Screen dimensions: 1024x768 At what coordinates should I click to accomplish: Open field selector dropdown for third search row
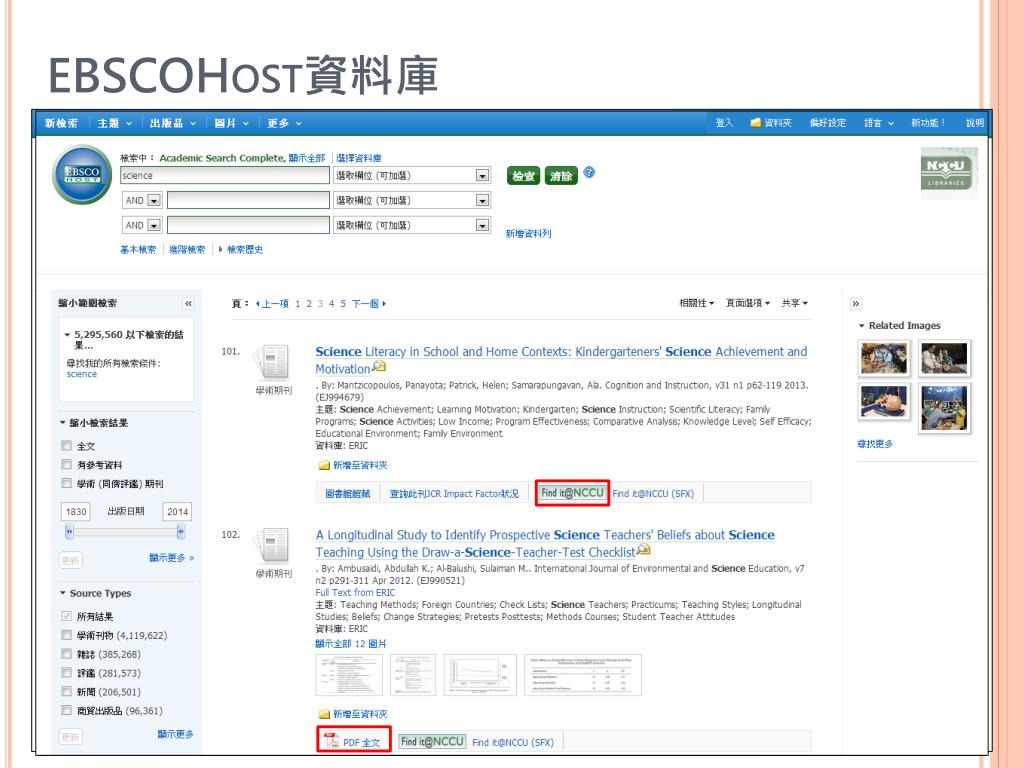click(483, 225)
